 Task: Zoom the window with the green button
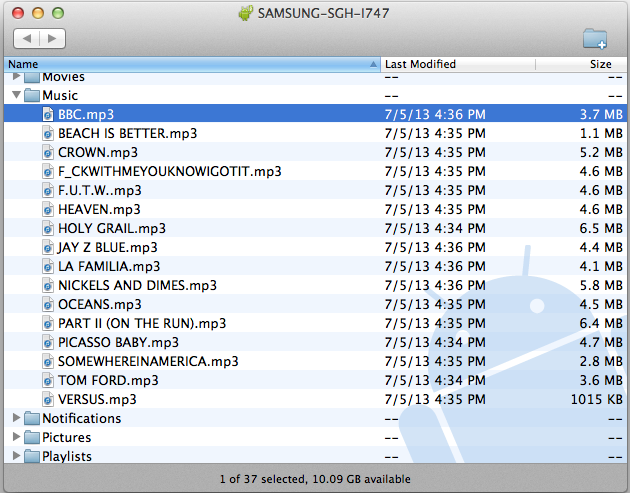(x=58, y=13)
